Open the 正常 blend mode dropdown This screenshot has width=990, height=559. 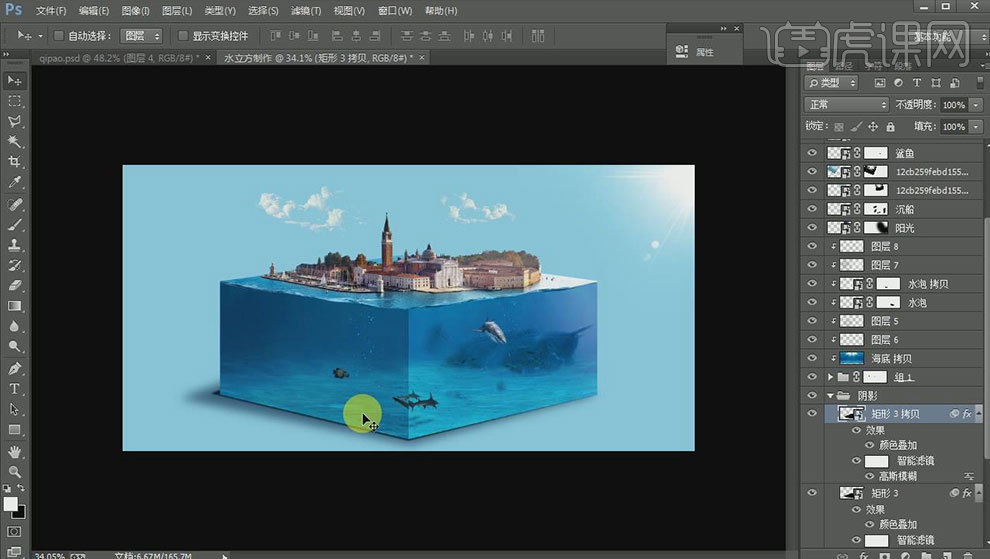coord(847,105)
